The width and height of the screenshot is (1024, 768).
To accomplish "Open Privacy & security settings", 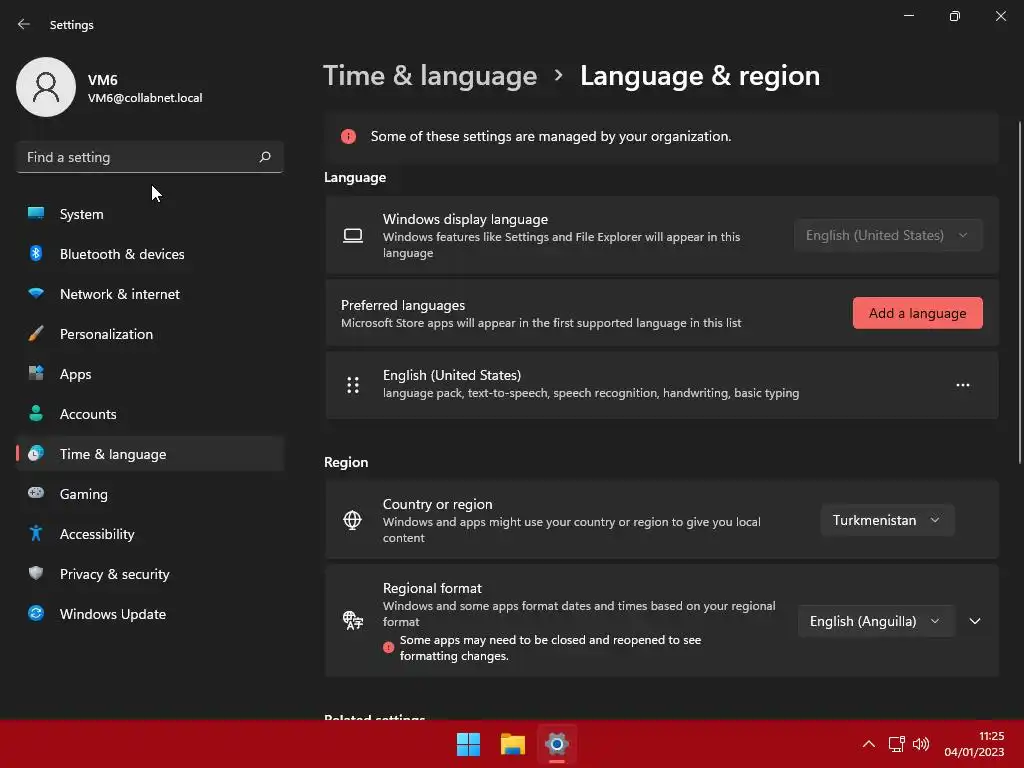I will click(150, 574).
